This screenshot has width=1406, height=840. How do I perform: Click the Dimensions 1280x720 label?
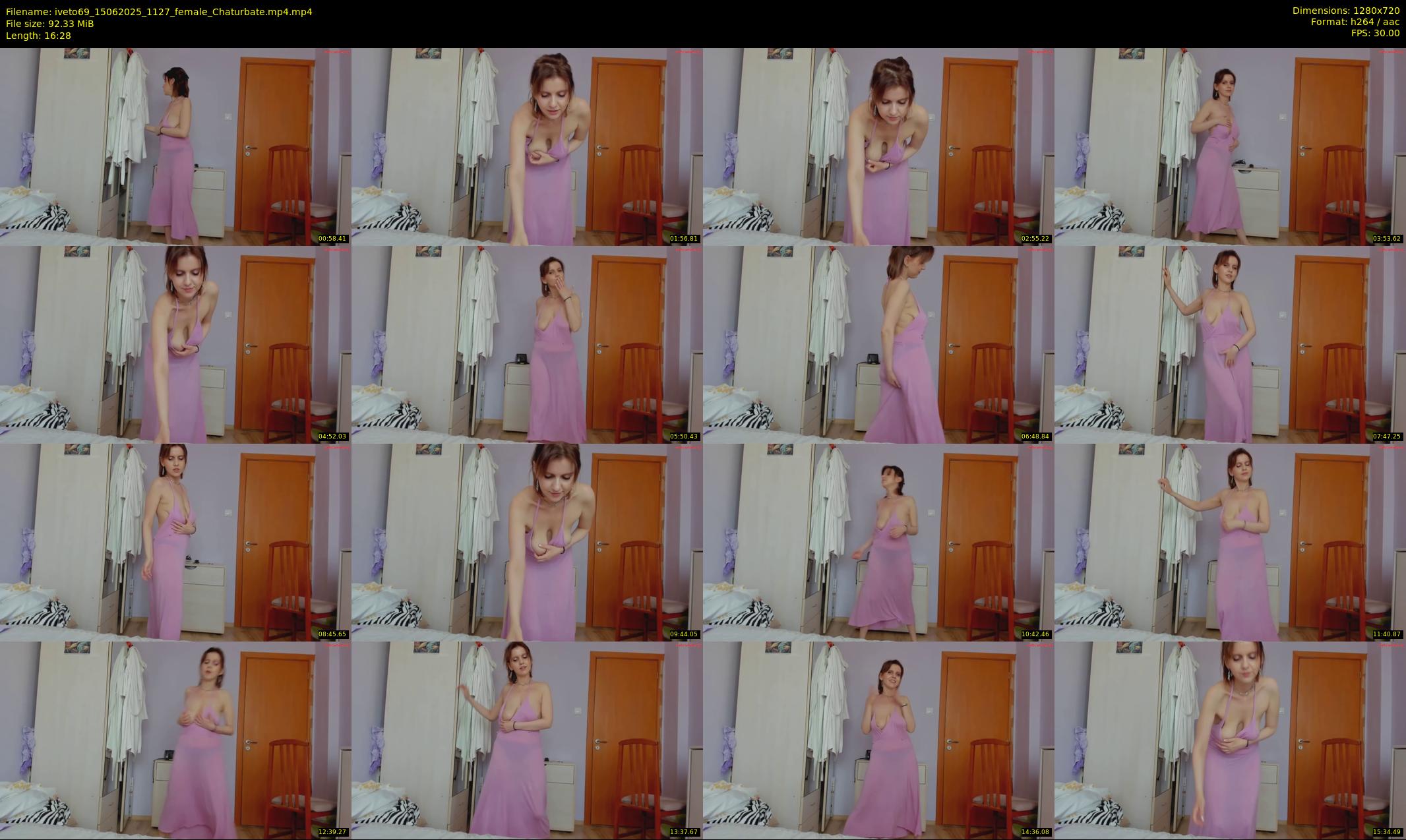point(1345,11)
